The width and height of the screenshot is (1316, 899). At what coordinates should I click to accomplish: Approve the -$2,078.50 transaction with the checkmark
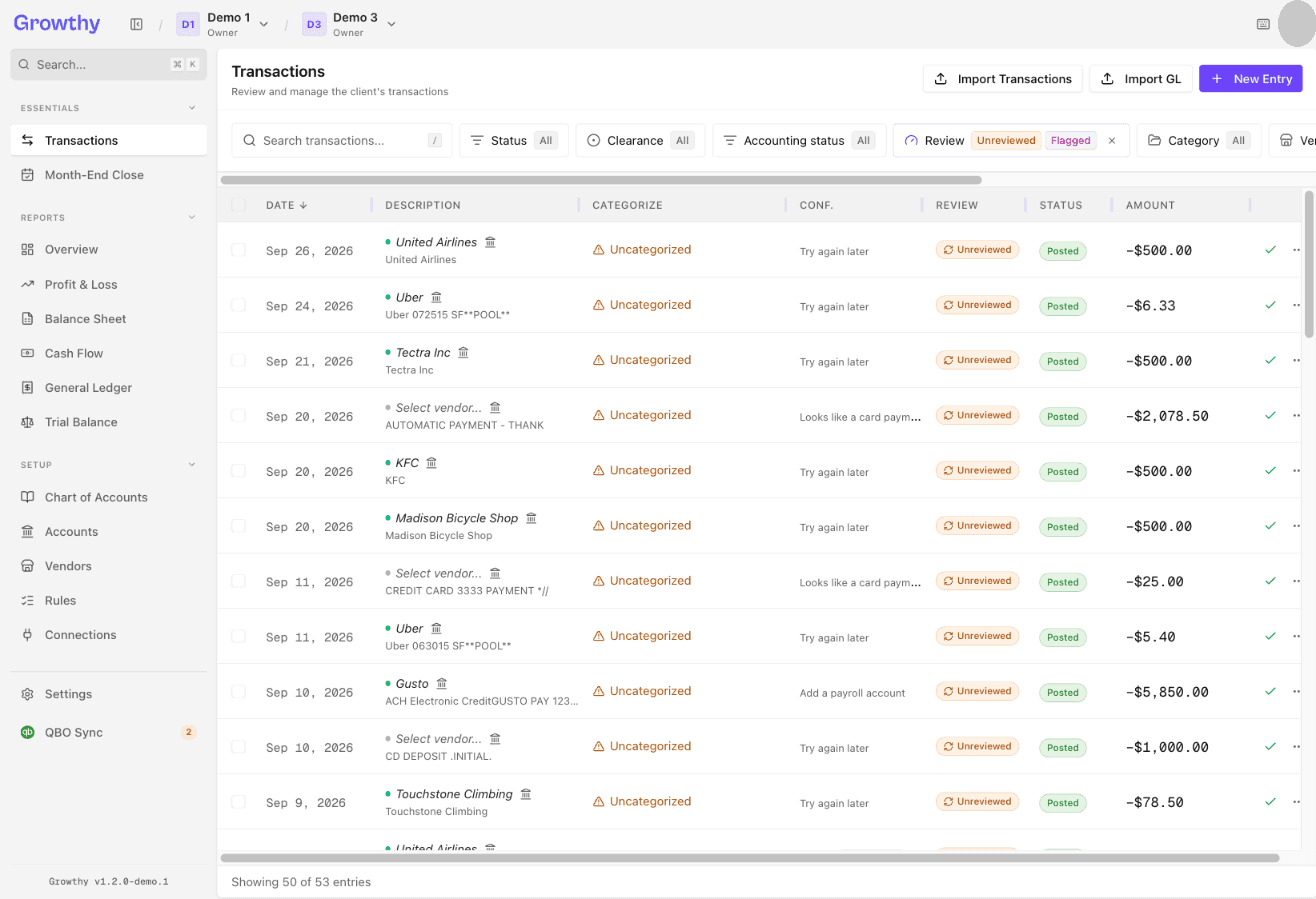[x=1270, y=415]
